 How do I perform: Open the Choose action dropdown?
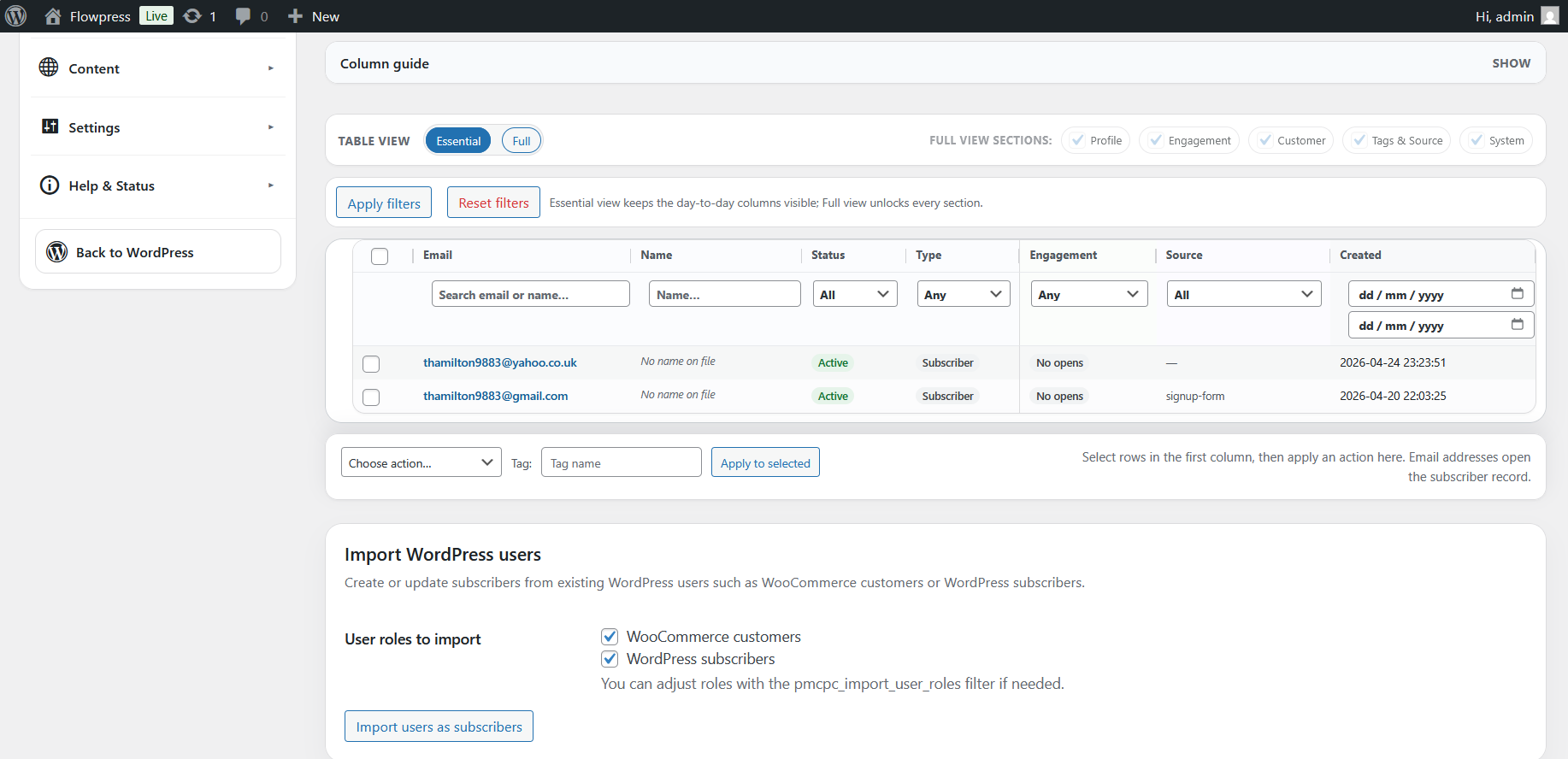(x=421, y=462)
